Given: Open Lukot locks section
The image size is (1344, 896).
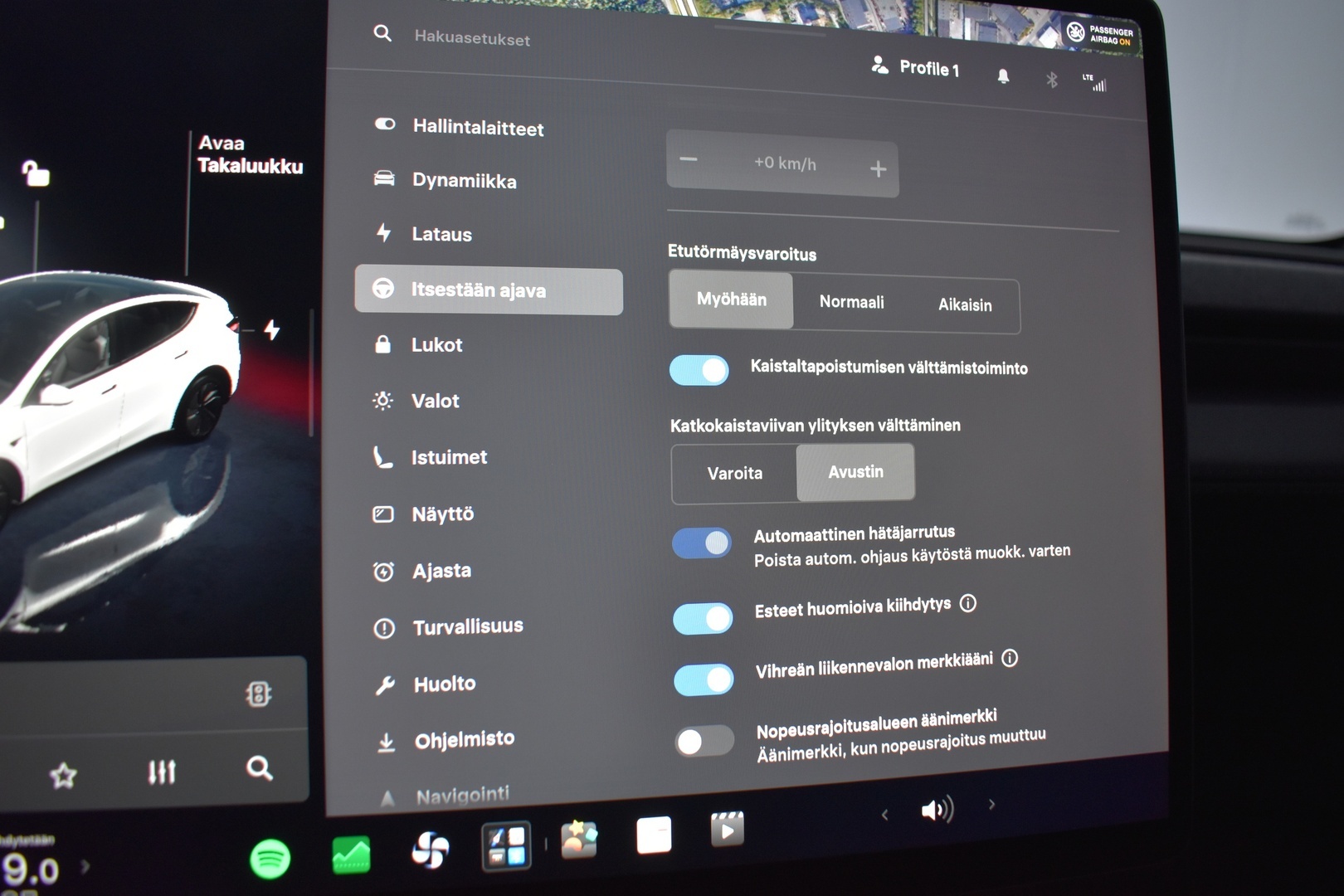Looking at the screenshot, I should (x=419, y=344).
